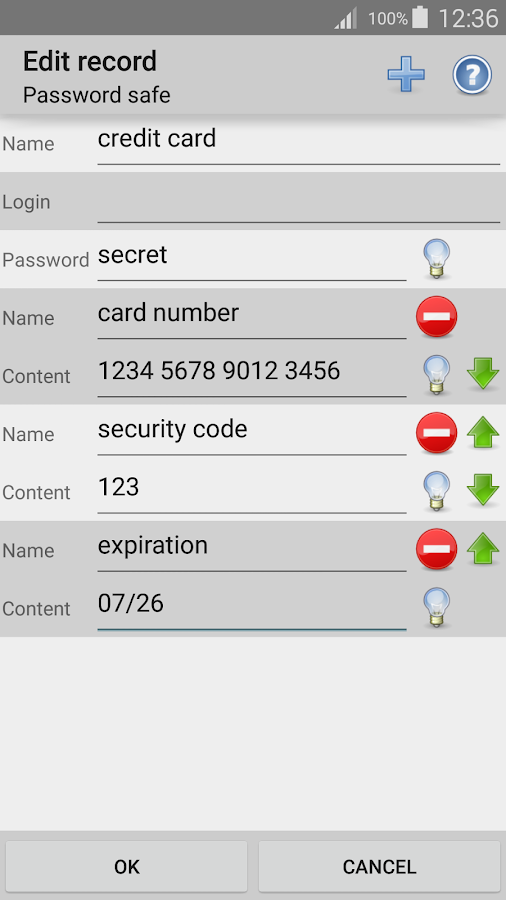Move card number field down with green arrow
506x900 pixels.
coord(483,374)
